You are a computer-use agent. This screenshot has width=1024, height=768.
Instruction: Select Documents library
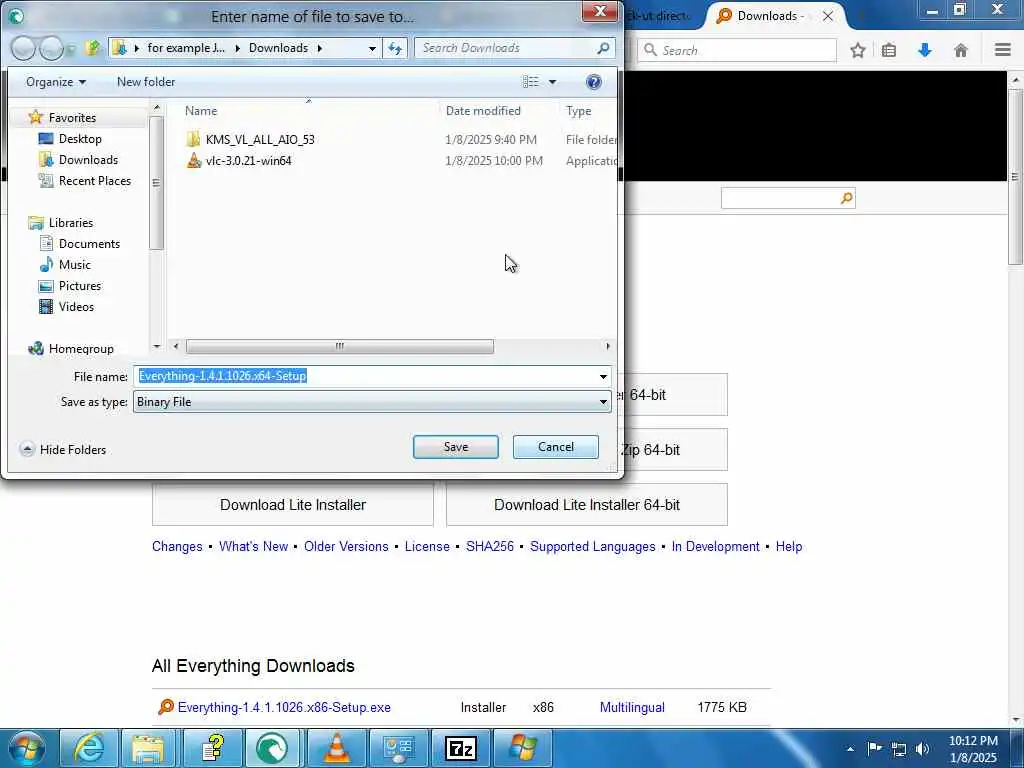tap(89, 244)
